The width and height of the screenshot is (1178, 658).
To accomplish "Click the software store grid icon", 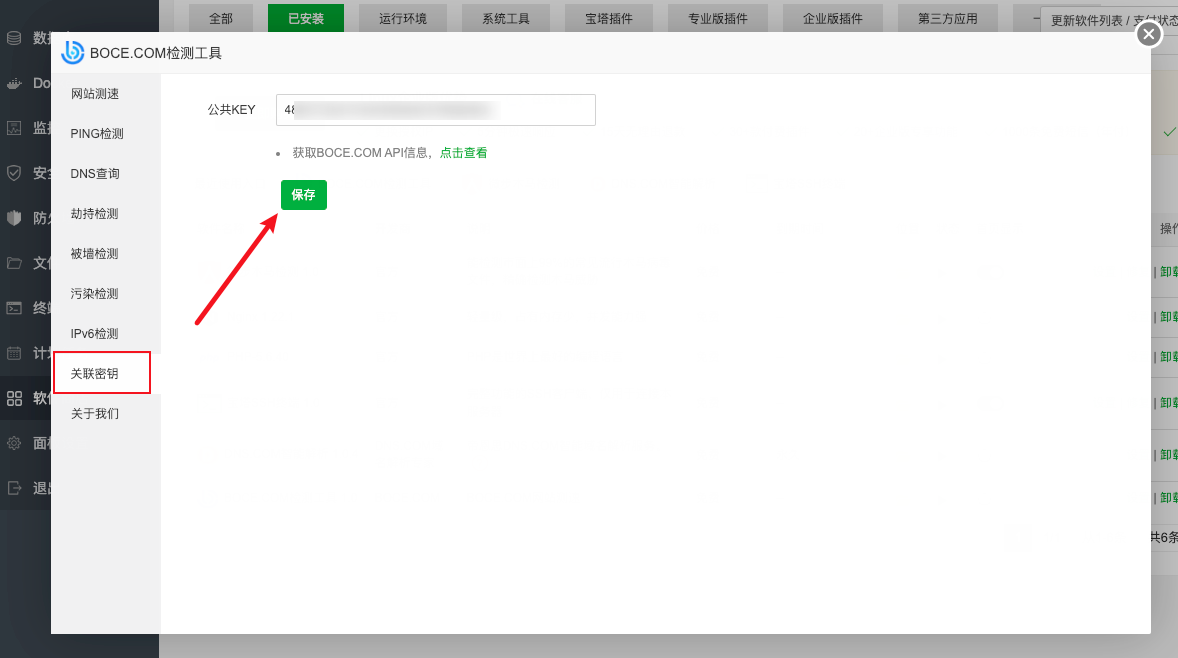I will [x=14, y=398].
